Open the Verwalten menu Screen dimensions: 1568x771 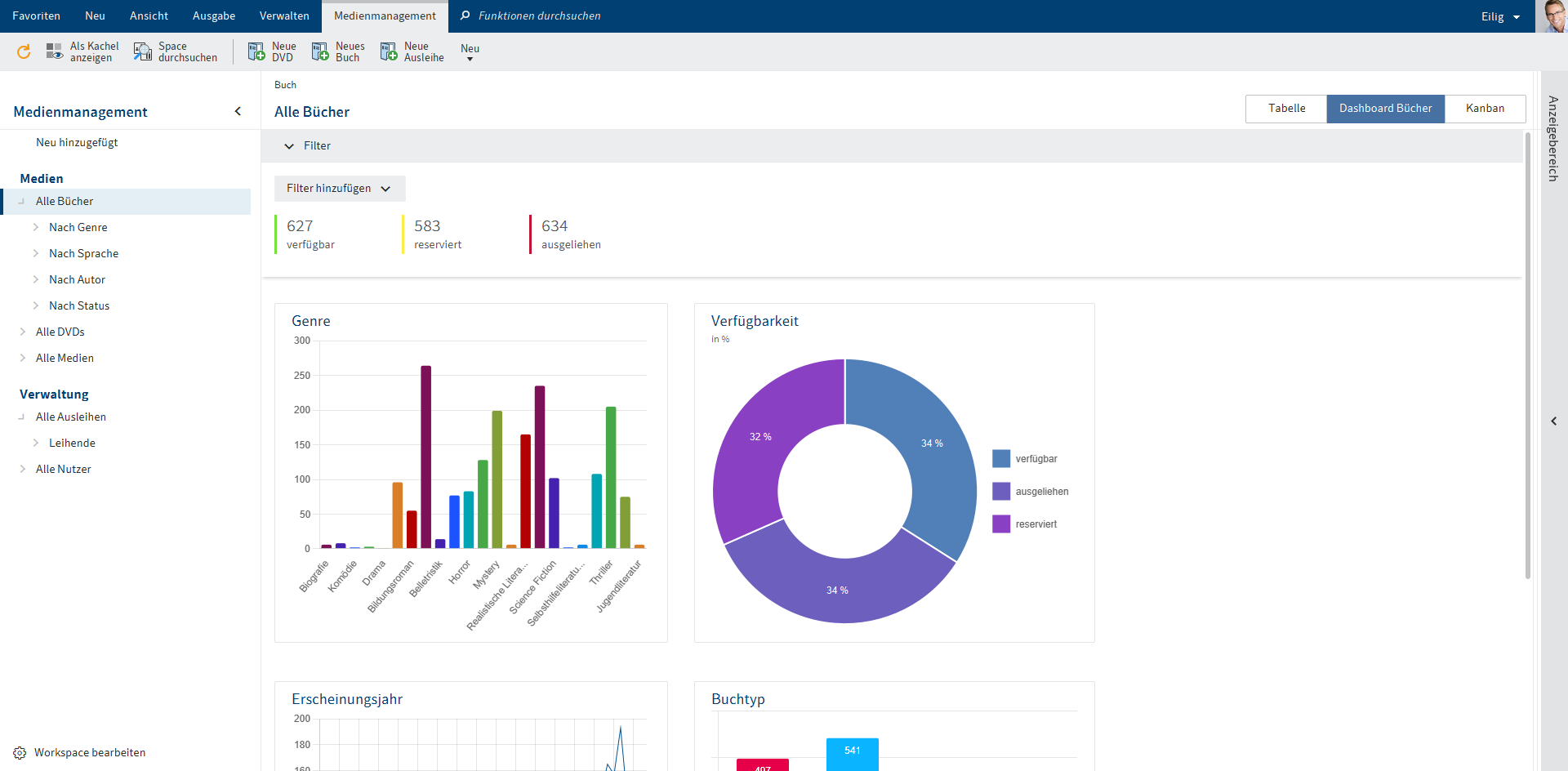284,16
